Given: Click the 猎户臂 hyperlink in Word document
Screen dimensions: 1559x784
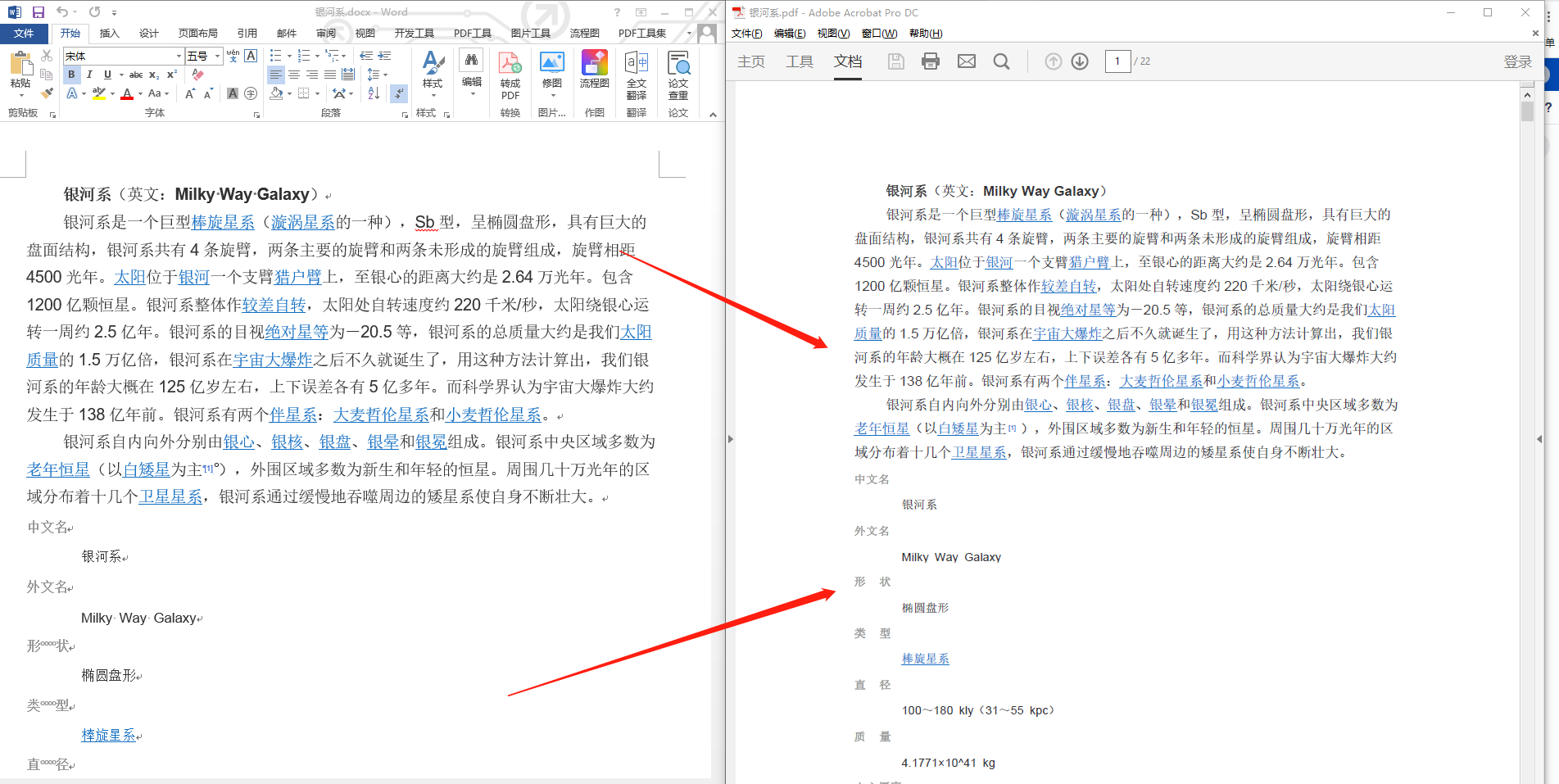Looking at the screenshot, I should [298, 277].
